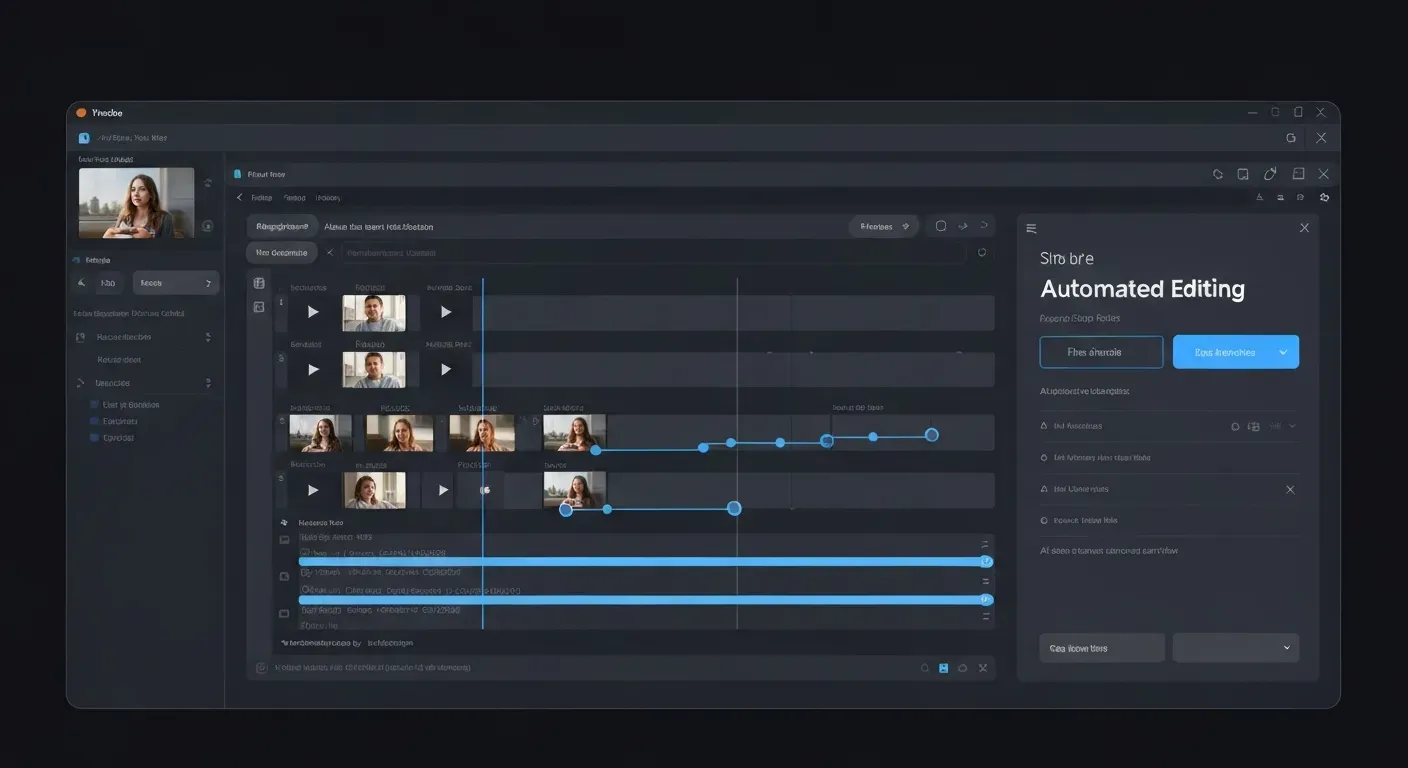Click the save icon in the bottom status bar

click(943, 667)
